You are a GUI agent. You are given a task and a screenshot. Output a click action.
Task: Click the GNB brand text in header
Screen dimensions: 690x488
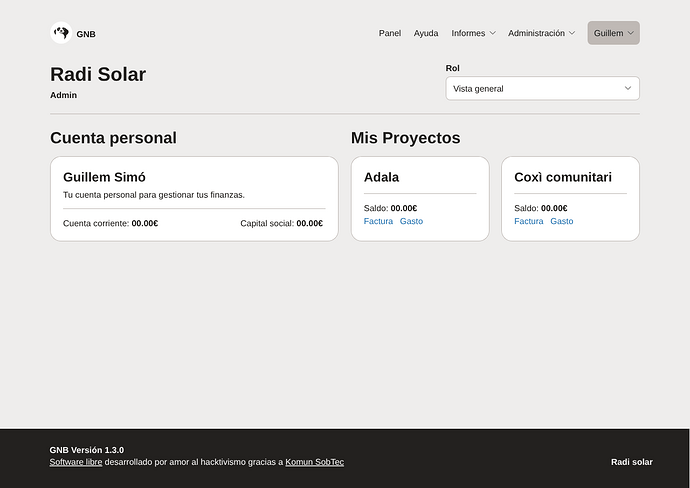point(86,34)
